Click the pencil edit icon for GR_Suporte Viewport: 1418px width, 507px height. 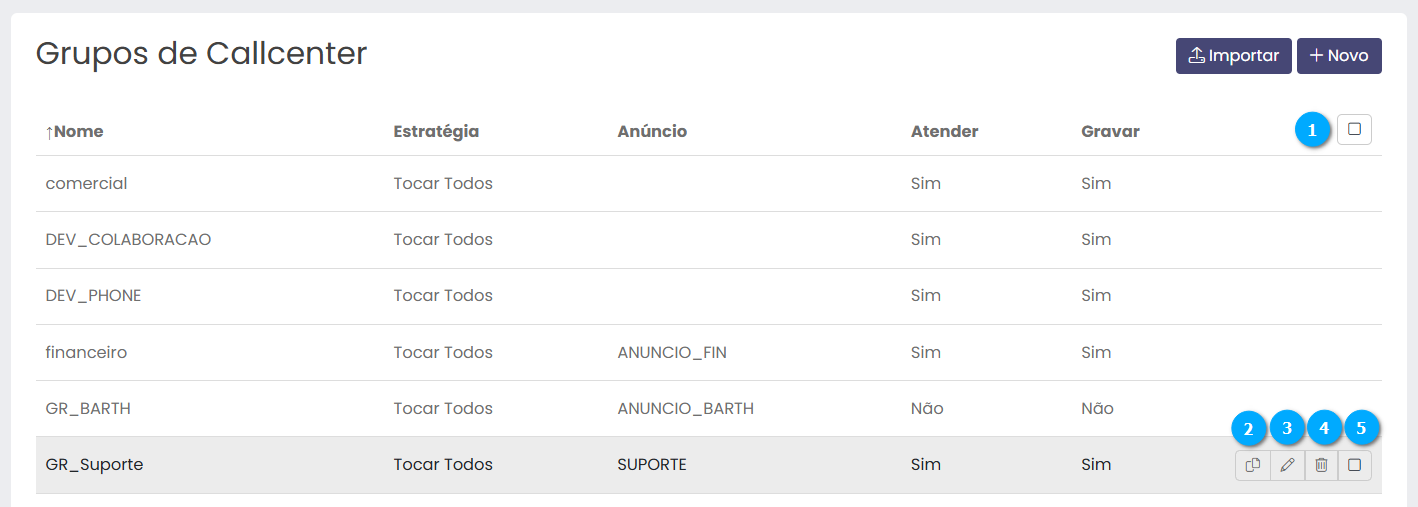pos(1287,465)
